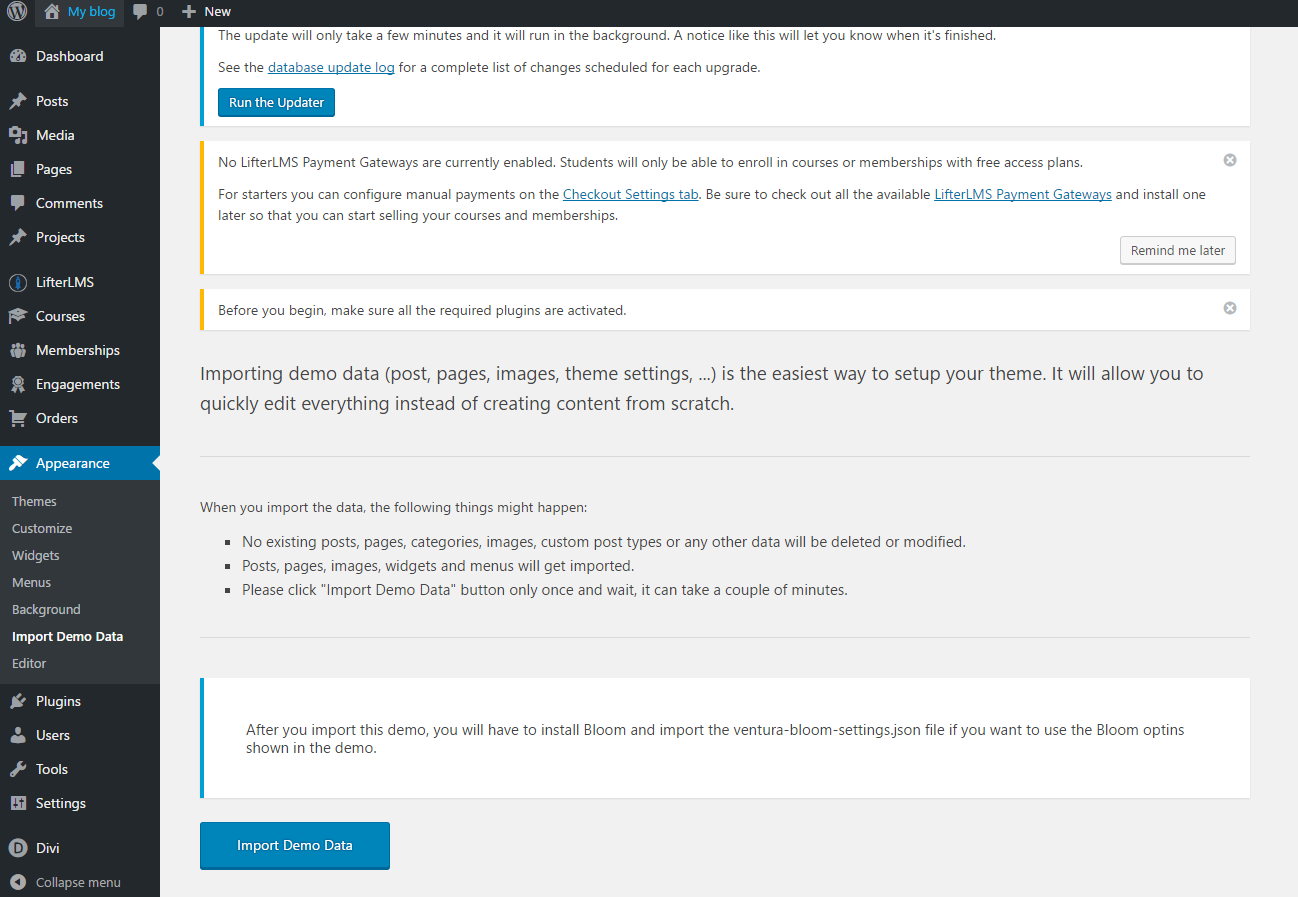The width and height of the screenshot is (1298, 897).
Task: Click the Import Demo Data button
Action: pos(295,846)
